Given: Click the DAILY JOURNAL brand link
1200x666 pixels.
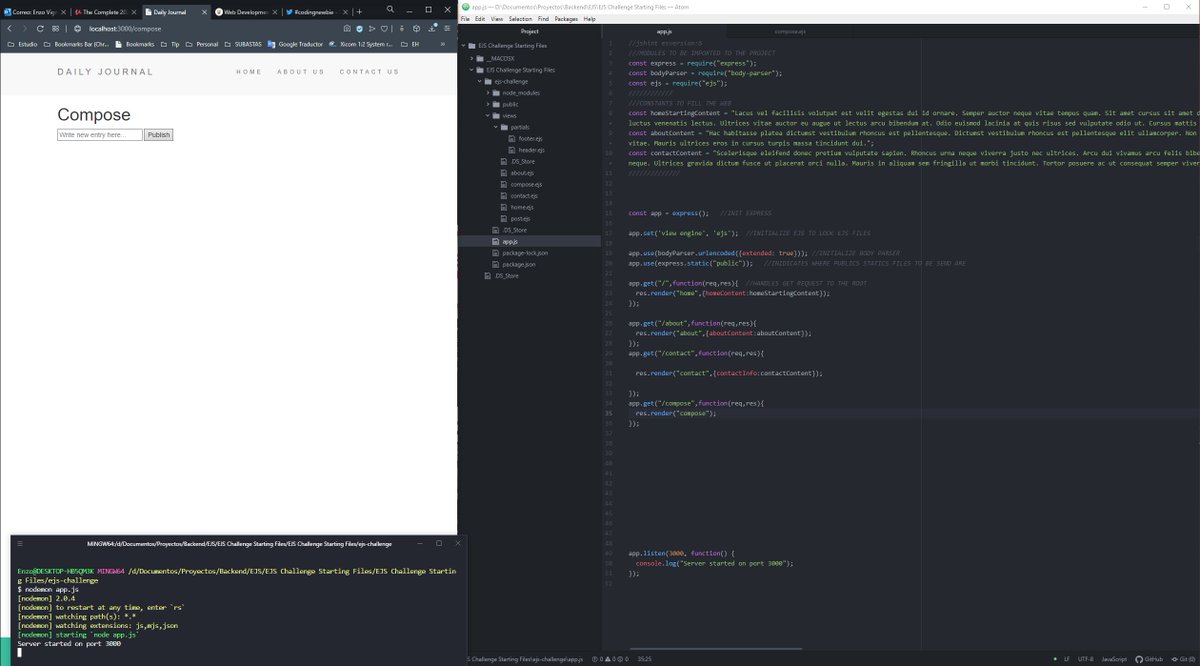Looking at the screenshot, I should pos(105,72).
